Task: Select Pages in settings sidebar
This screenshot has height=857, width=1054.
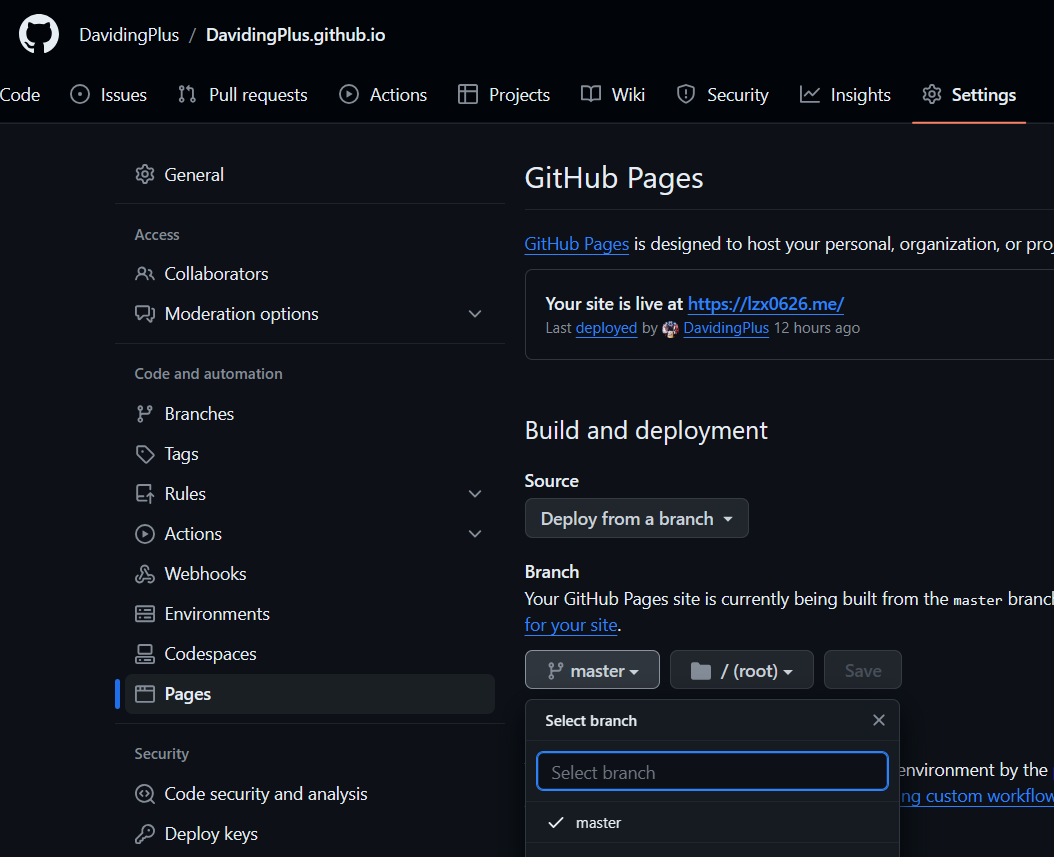Action: [310, 694]
